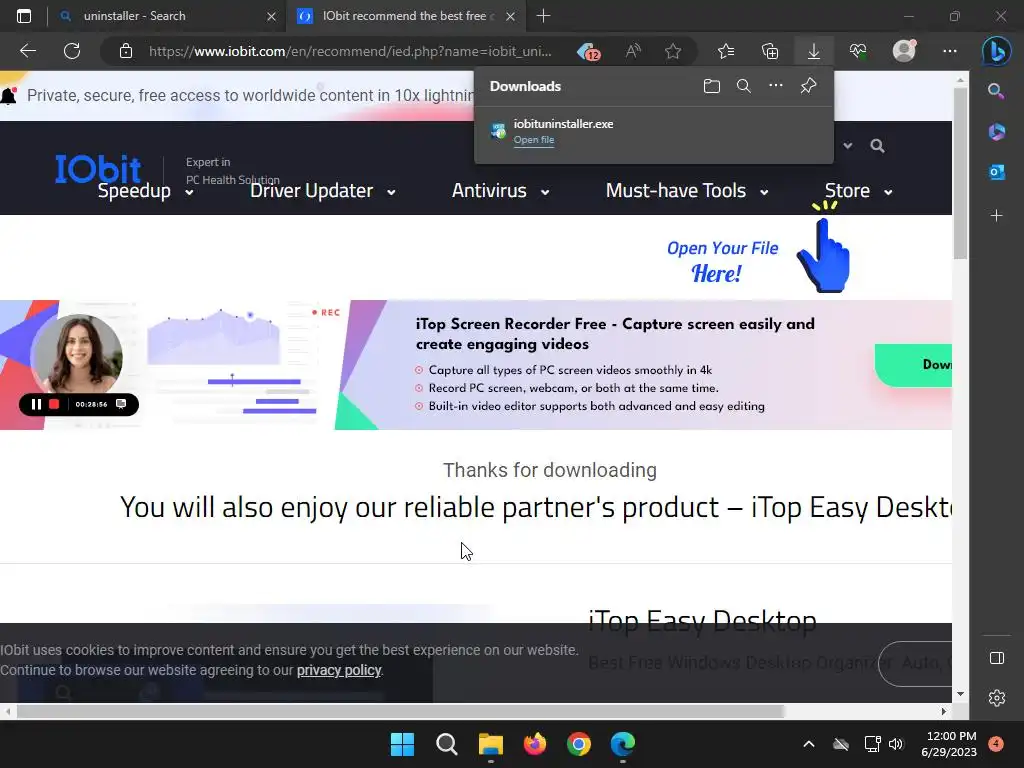Reload the page with the refresh icon

click(x=72, y=51)
